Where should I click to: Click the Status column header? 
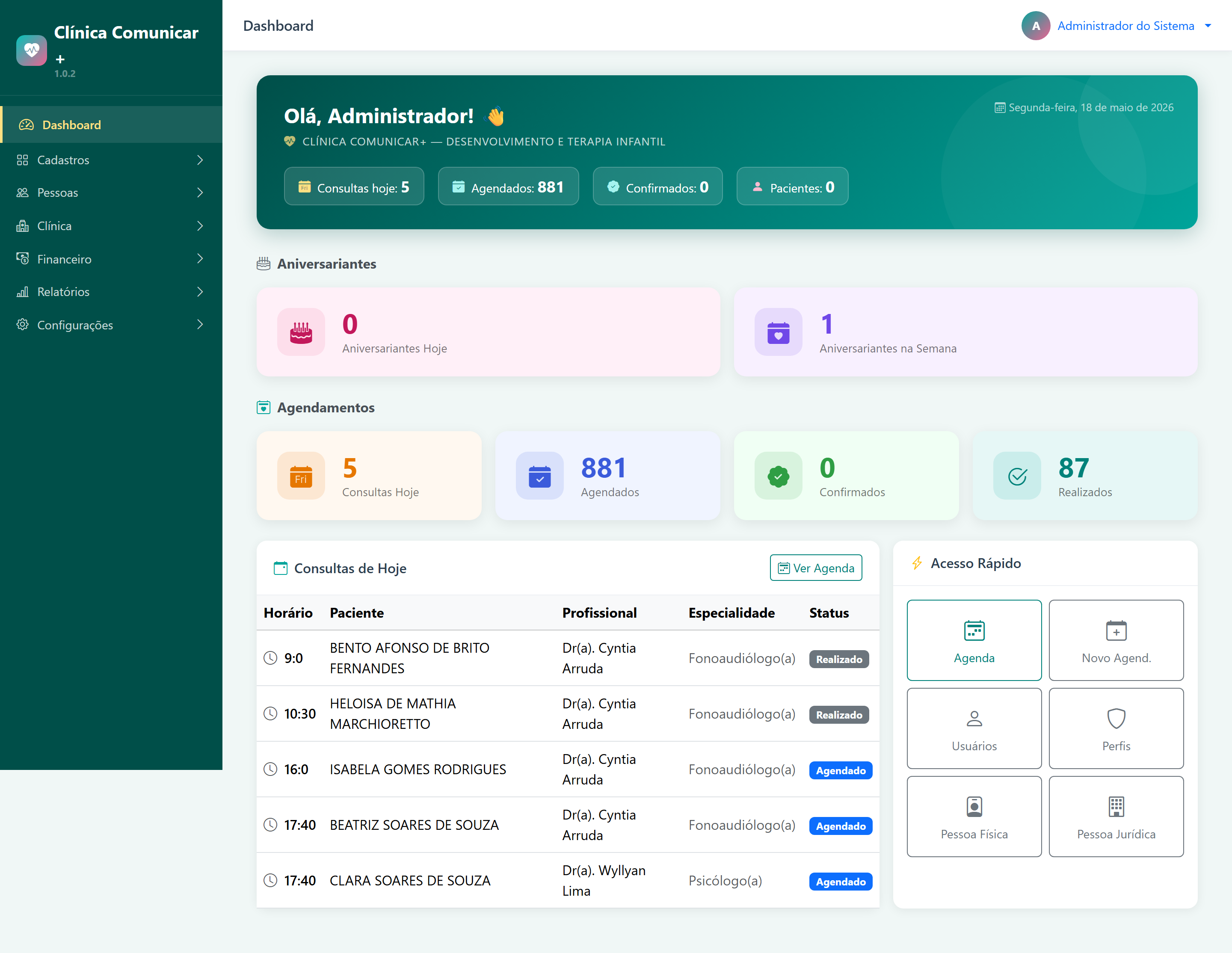click(829, 613)
